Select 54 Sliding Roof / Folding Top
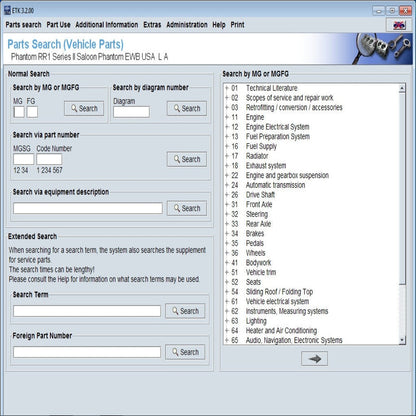Viewport: 416px width, 416px height. point(272,292)
